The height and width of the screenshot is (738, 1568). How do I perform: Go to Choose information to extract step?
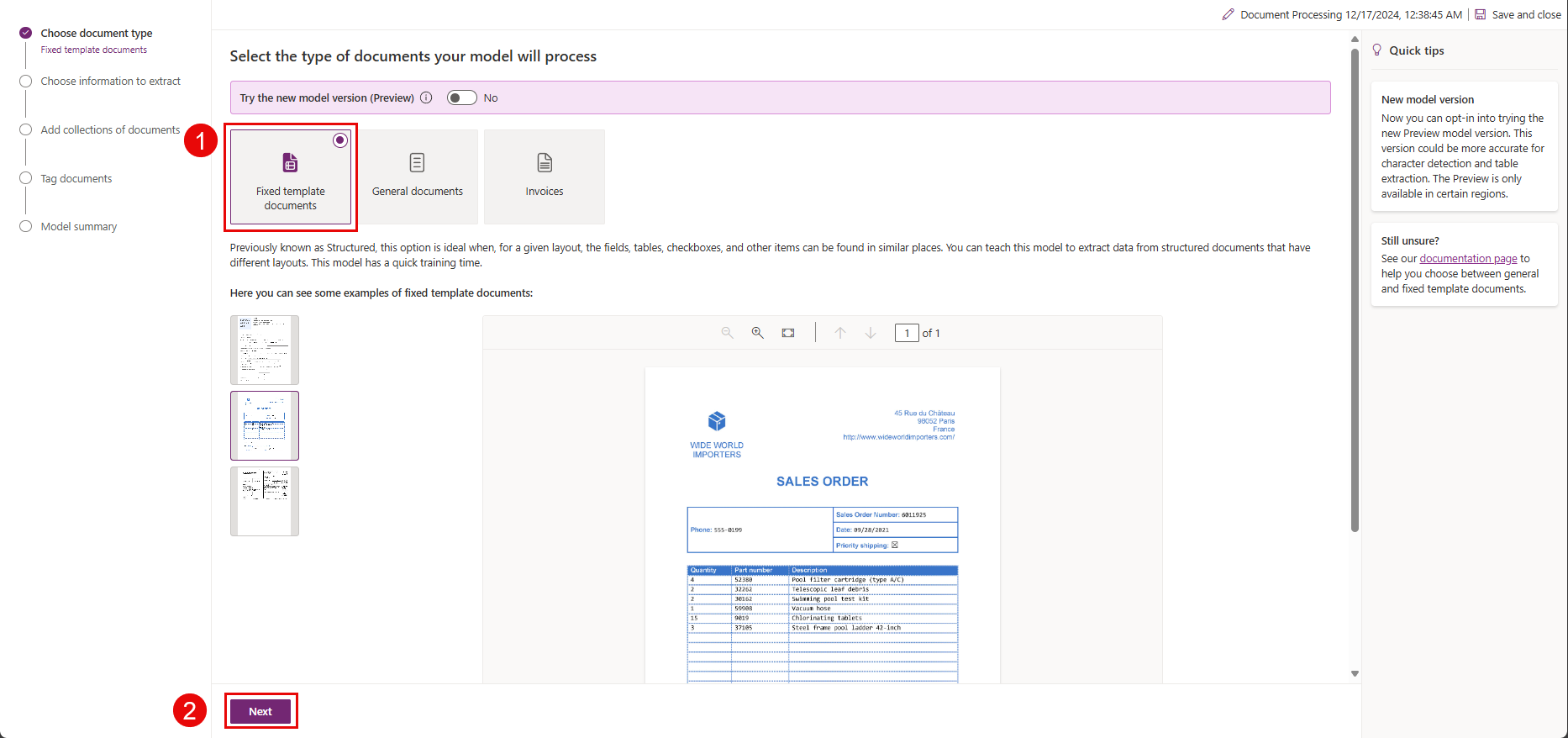coord(110,81)
